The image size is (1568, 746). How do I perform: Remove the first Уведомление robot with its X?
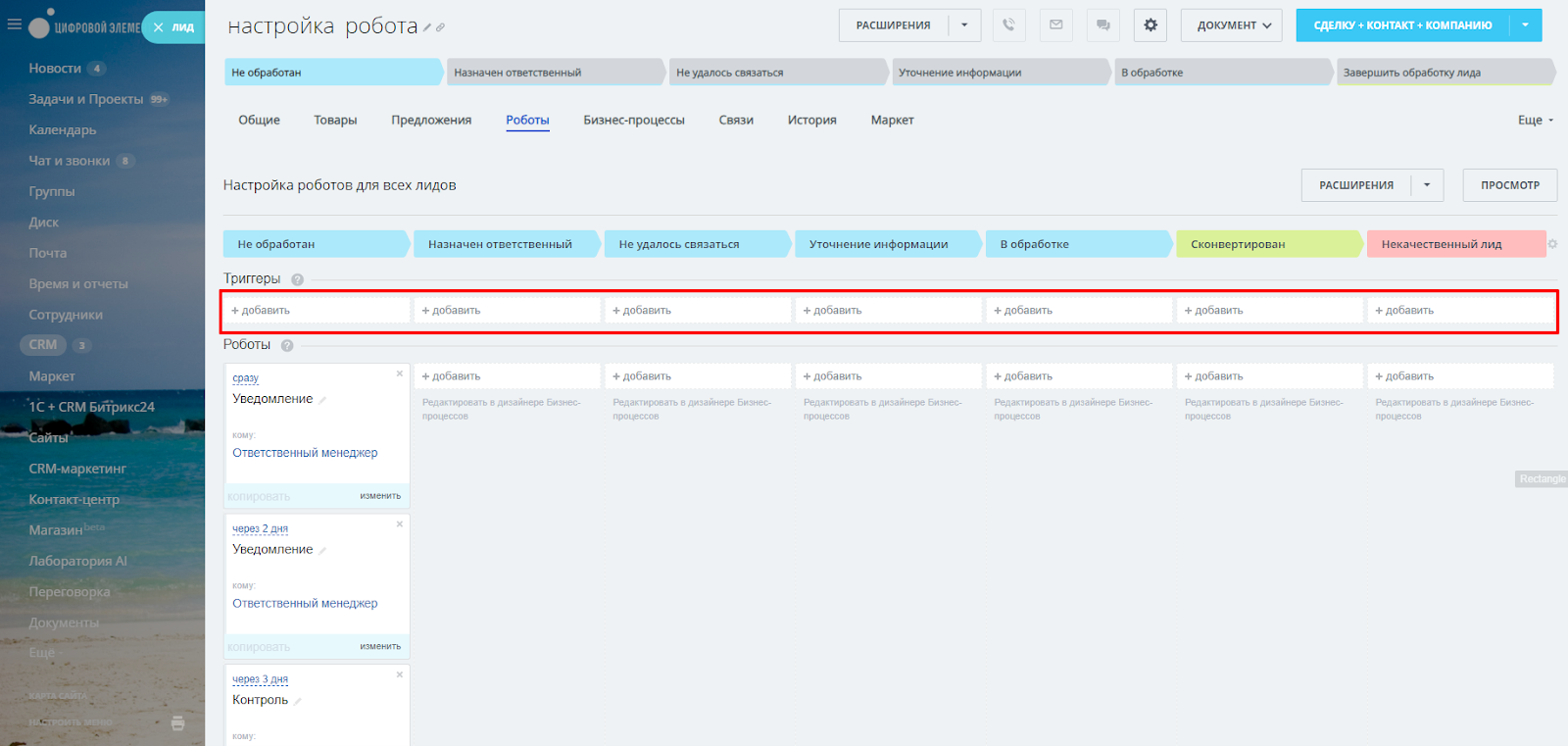click(400, 373)
